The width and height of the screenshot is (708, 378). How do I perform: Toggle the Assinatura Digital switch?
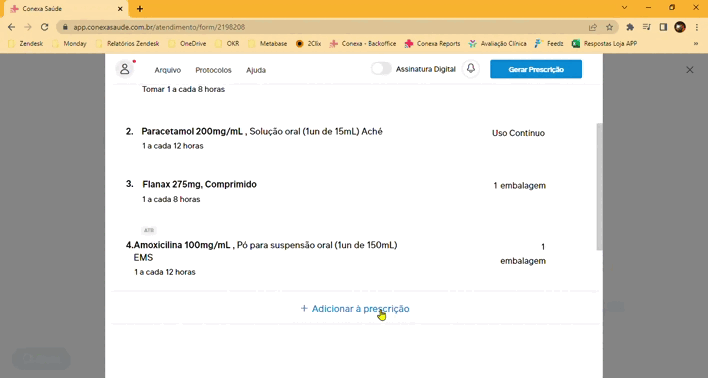tap(382, 69)
